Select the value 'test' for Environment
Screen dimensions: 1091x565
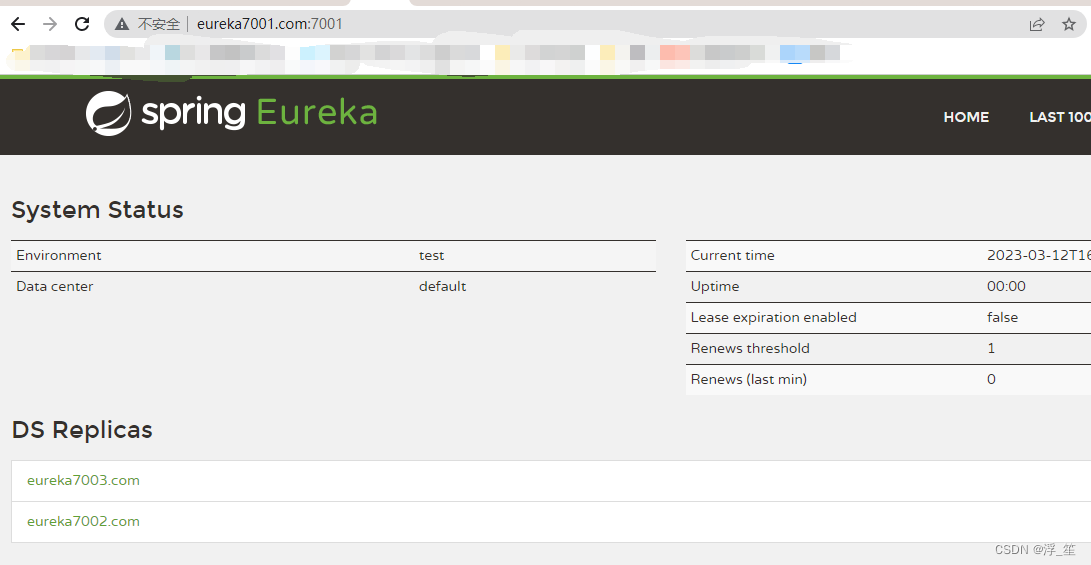click(431, 255)
